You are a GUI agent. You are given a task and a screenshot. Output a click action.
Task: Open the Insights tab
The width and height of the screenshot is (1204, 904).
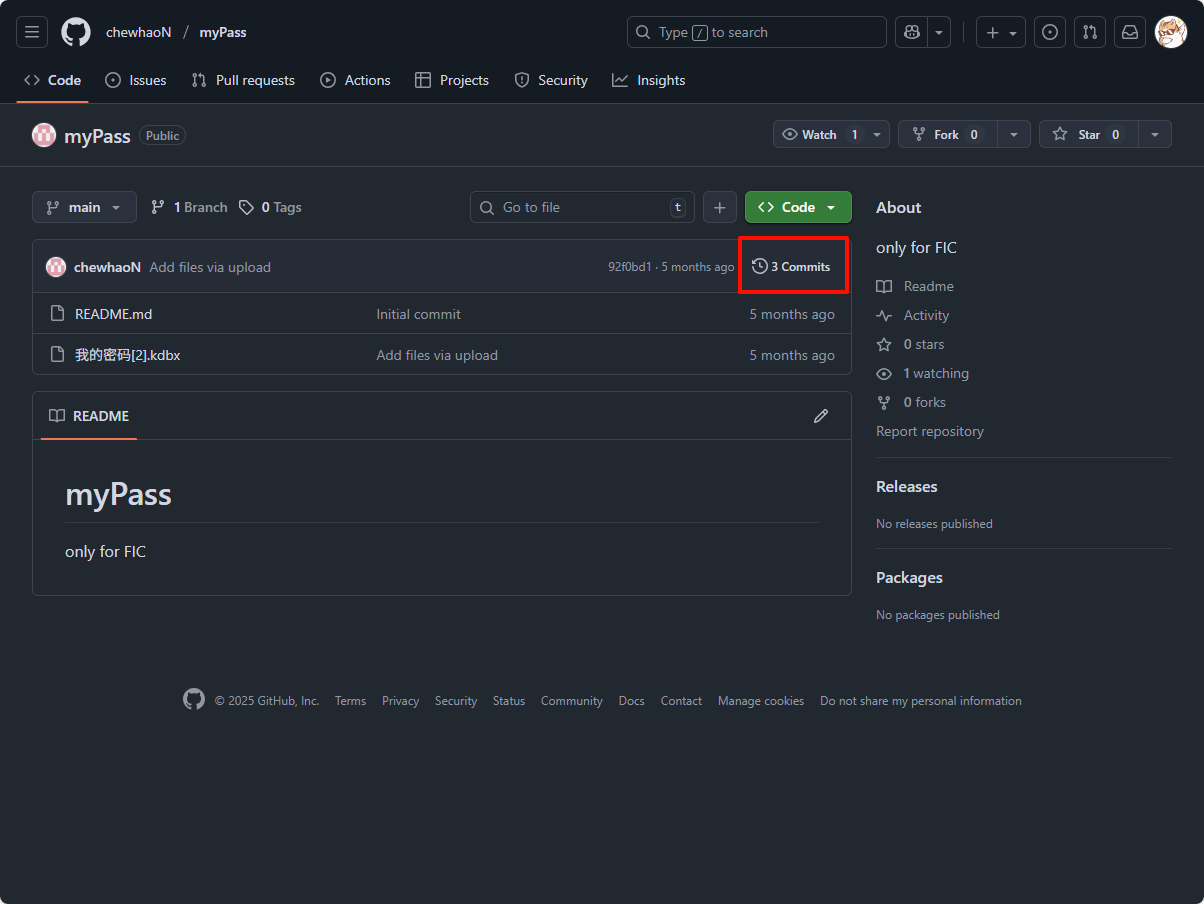tap(649, 80)
